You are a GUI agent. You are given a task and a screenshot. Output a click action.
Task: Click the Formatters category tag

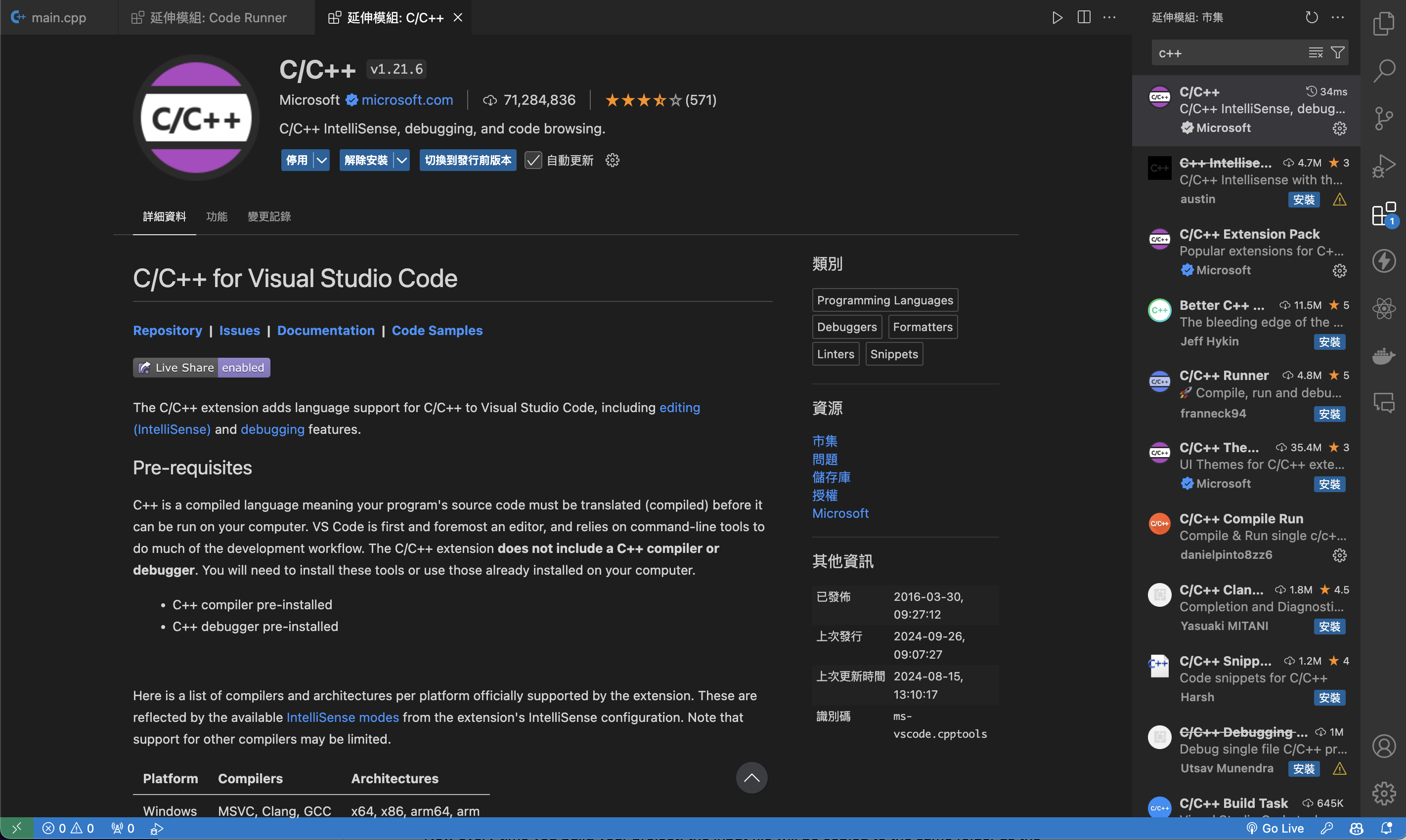click(x=923, y=327)
